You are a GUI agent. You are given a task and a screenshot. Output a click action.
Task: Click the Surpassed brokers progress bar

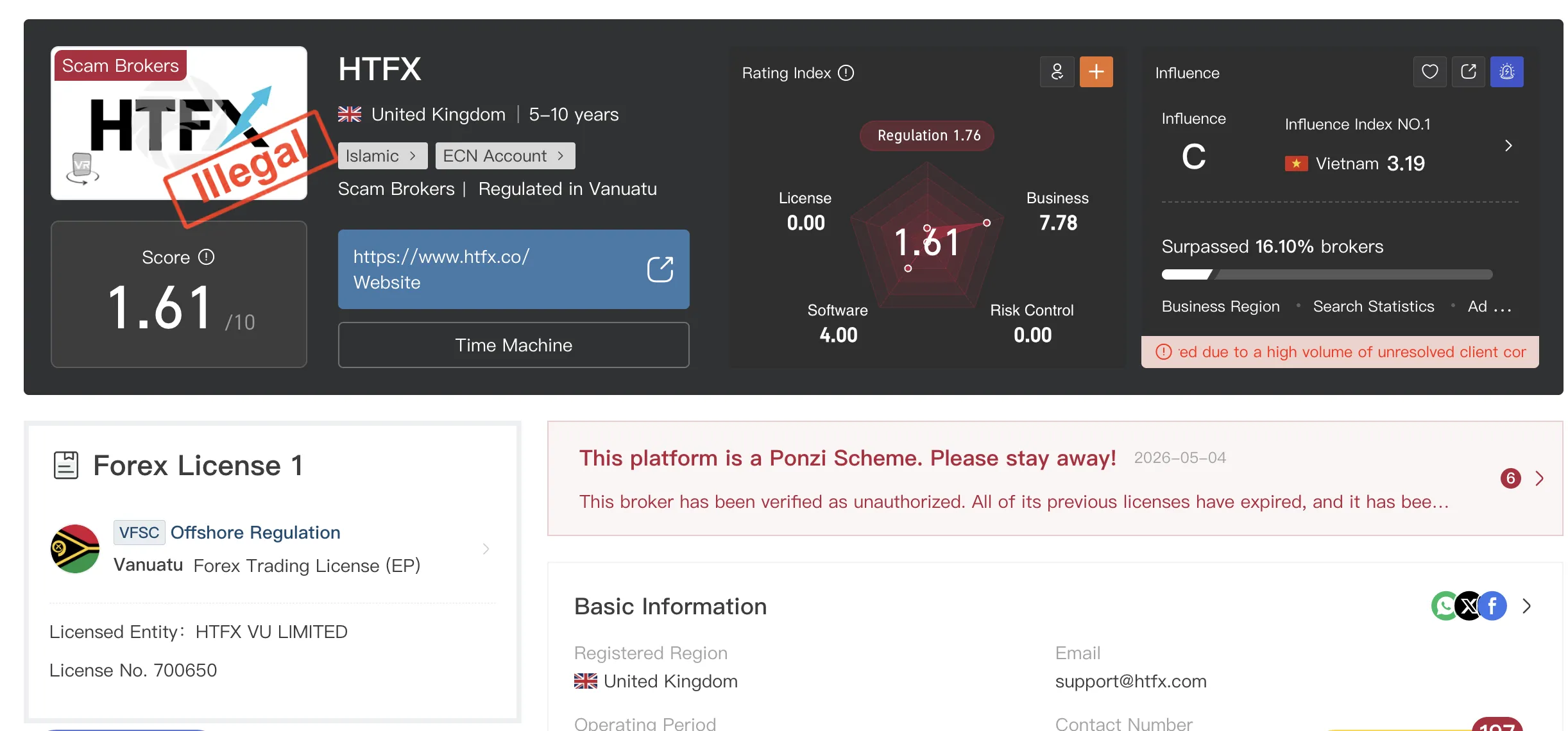(x=1327, y=274)
